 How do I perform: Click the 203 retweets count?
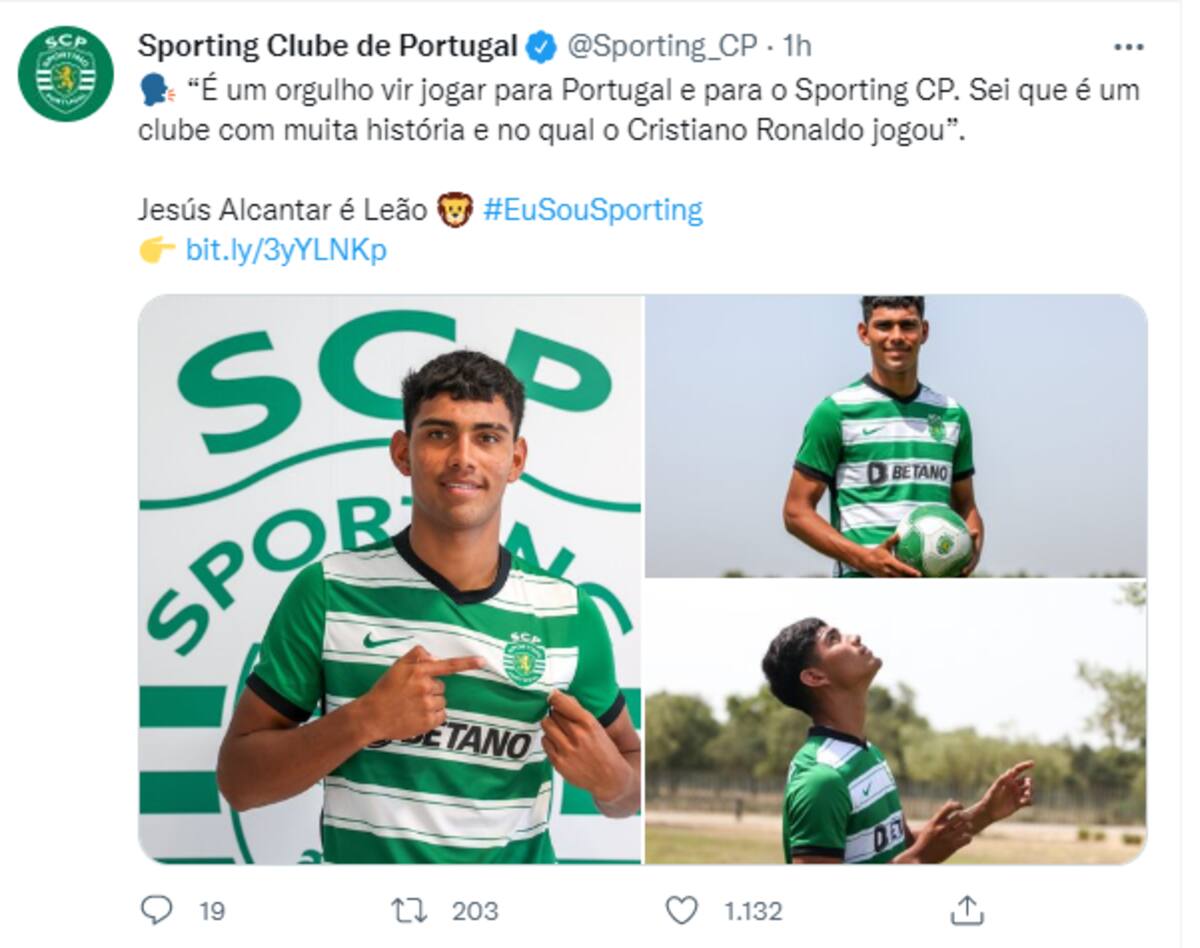click(x=475, y=911)
